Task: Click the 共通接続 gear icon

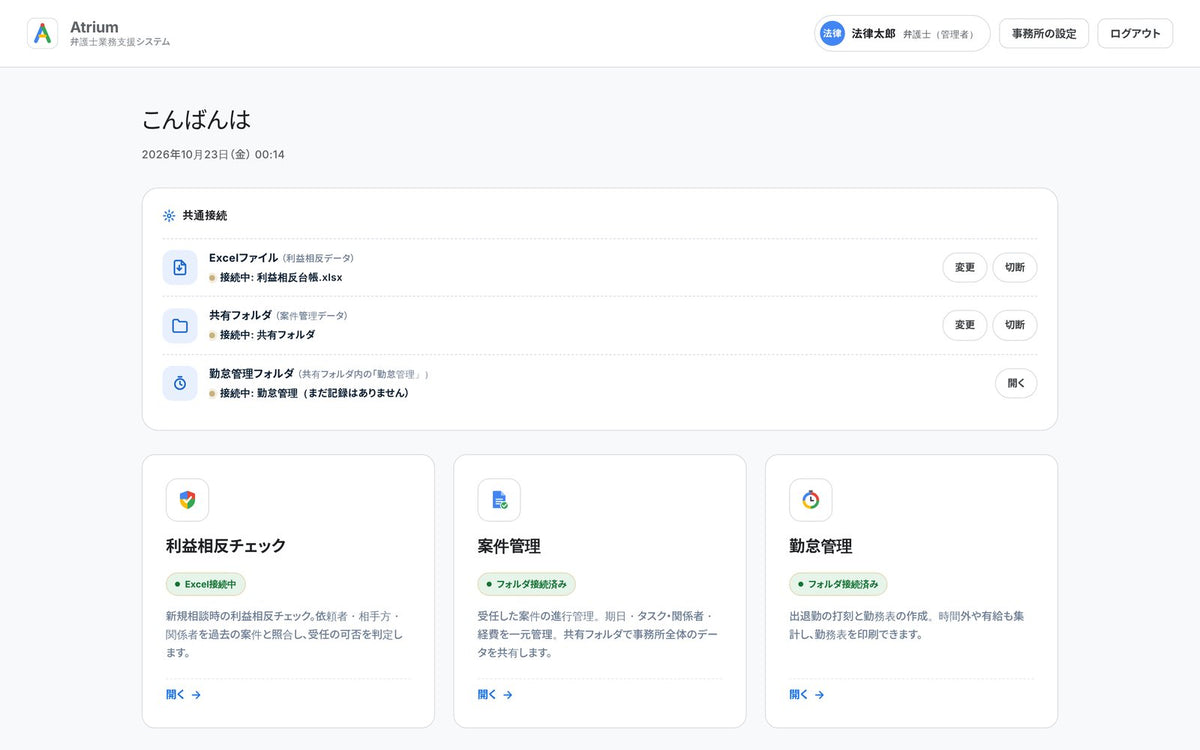Action: [169, 215]
